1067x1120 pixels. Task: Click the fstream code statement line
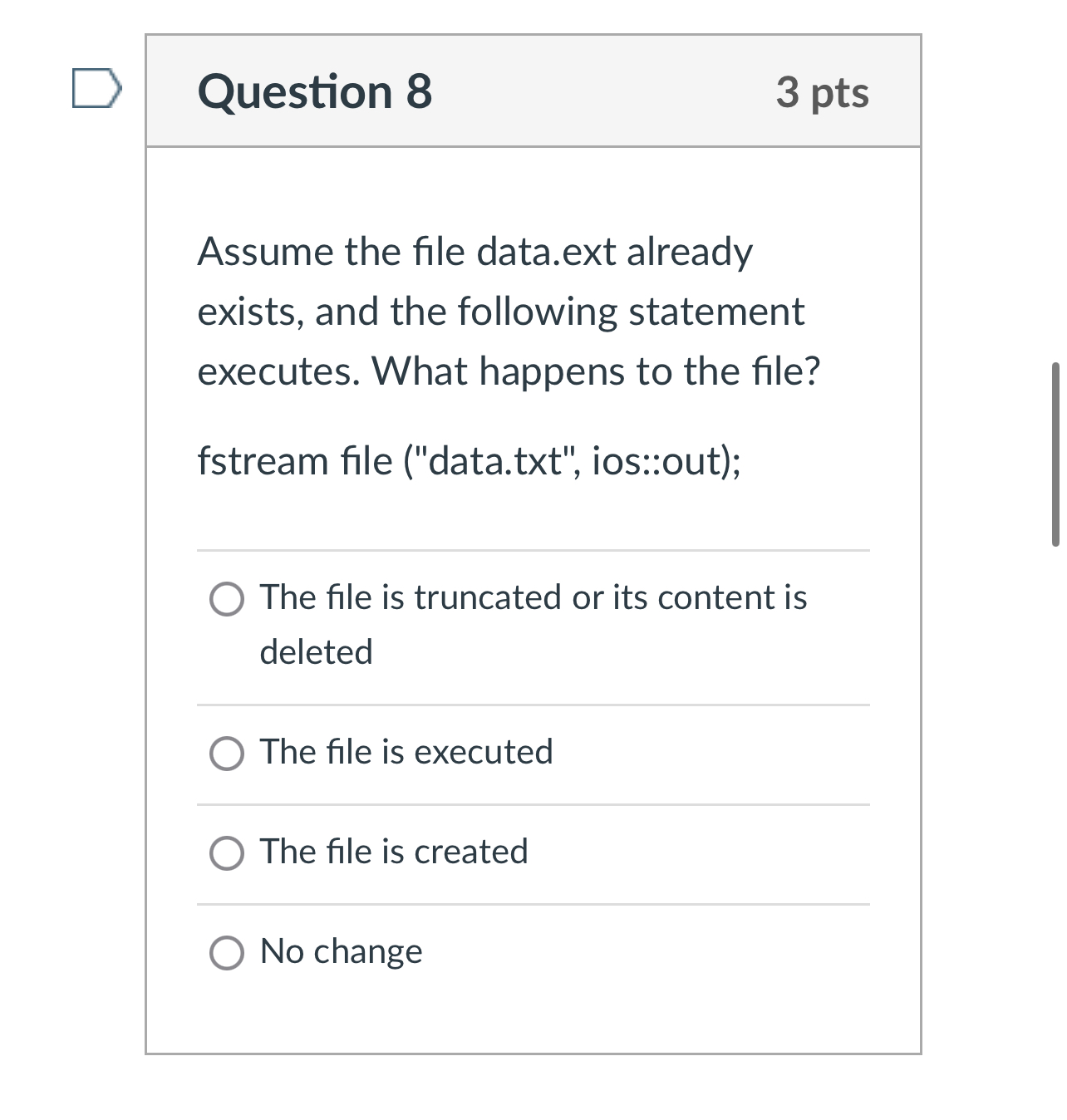[x=471, y=462]
